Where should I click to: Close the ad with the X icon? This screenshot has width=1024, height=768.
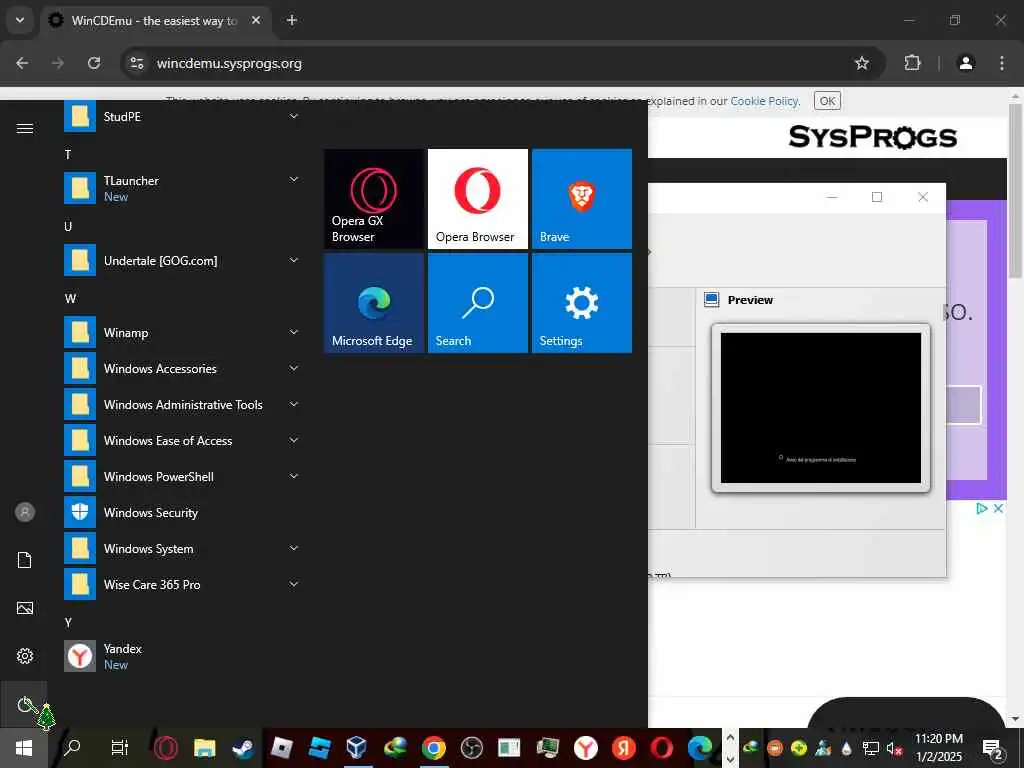[998, 508]
